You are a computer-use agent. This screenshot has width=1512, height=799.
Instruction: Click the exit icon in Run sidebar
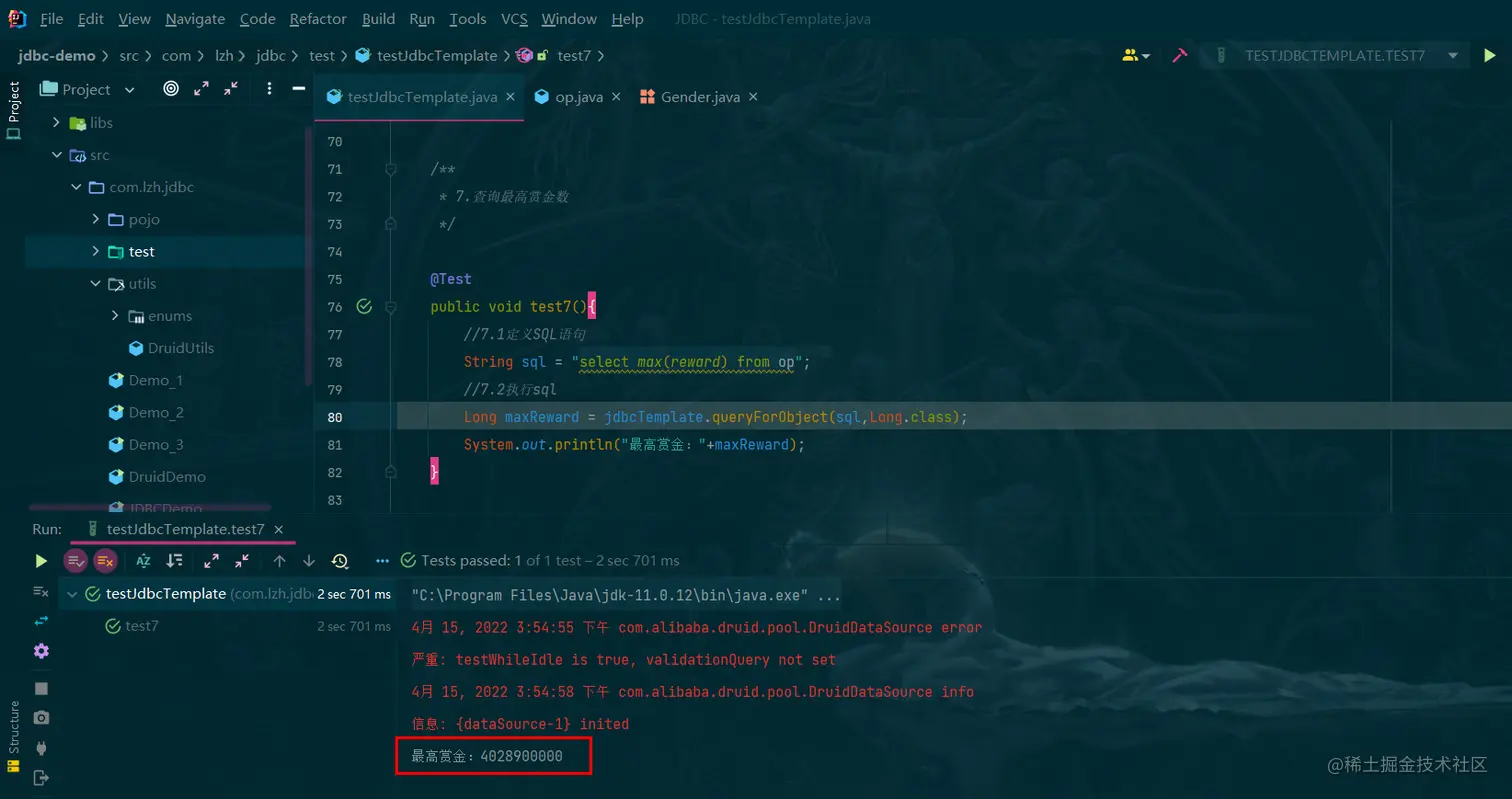[41, 777]
